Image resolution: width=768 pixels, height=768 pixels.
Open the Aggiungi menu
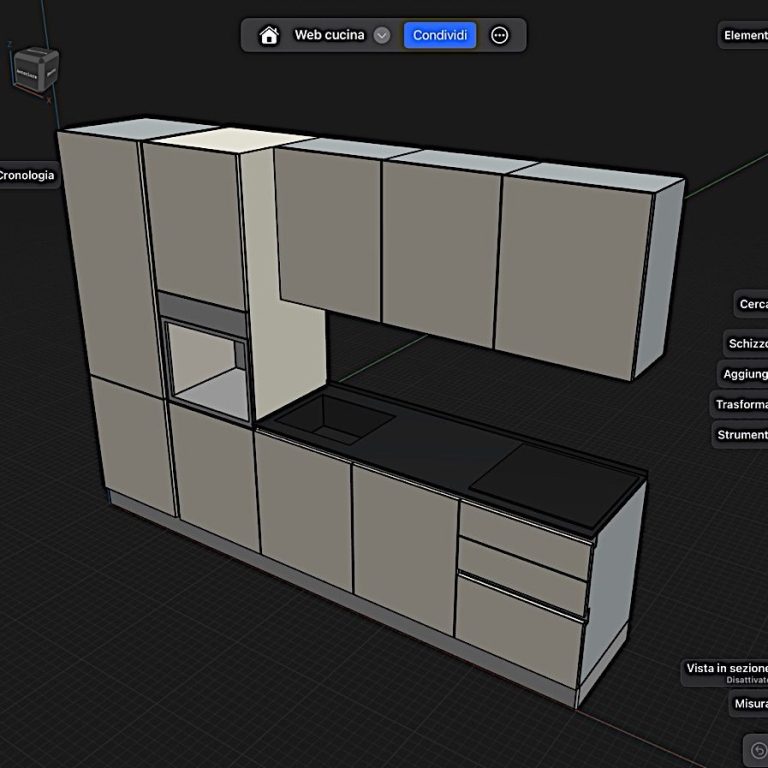tap(744, 374)
